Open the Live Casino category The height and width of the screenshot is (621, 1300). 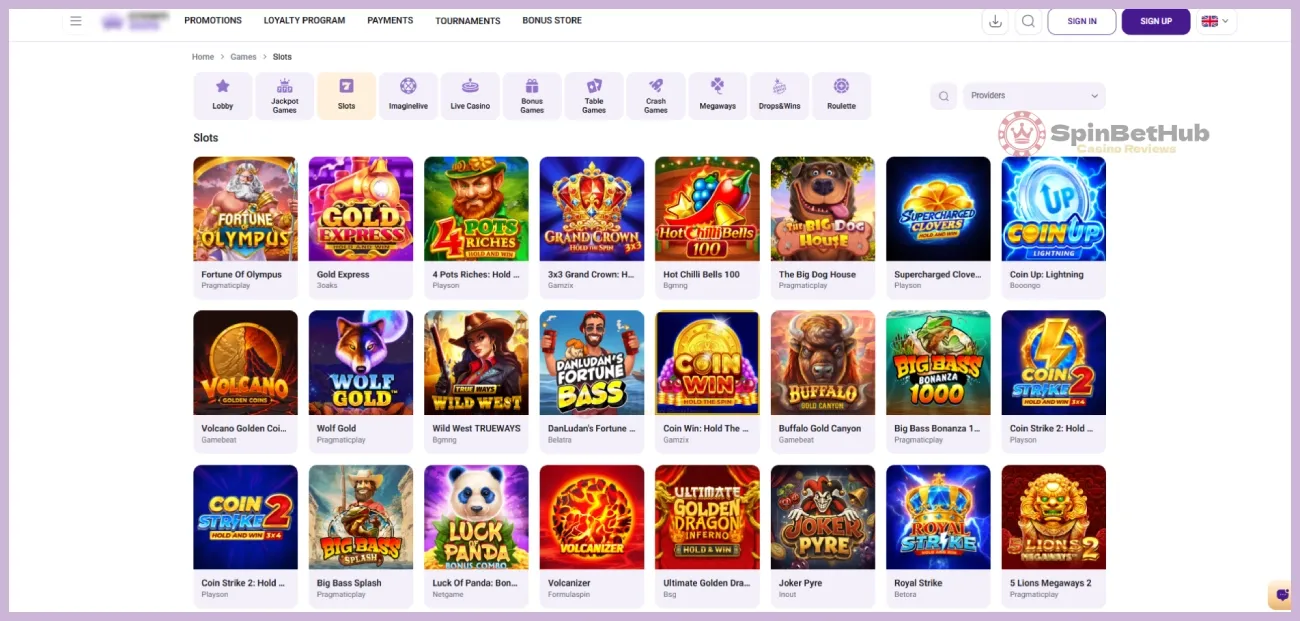[470, 96]
